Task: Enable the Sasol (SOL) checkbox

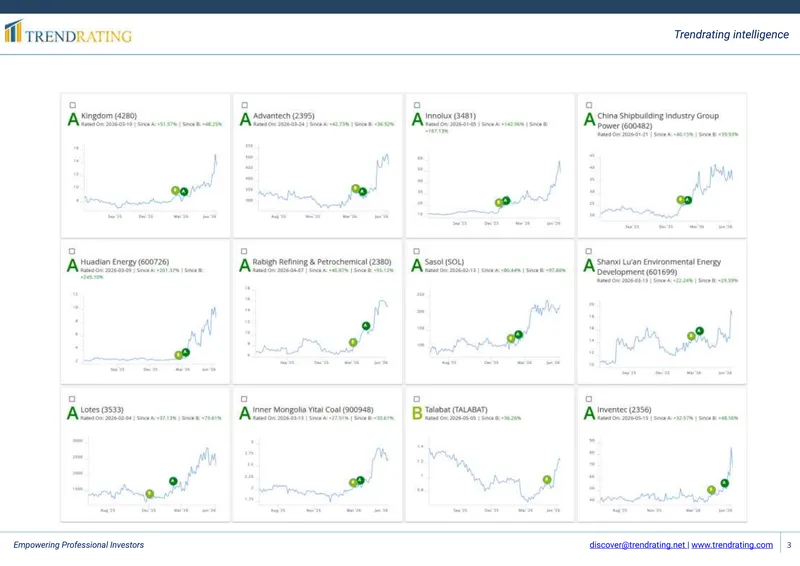Action: click(416, 251)
